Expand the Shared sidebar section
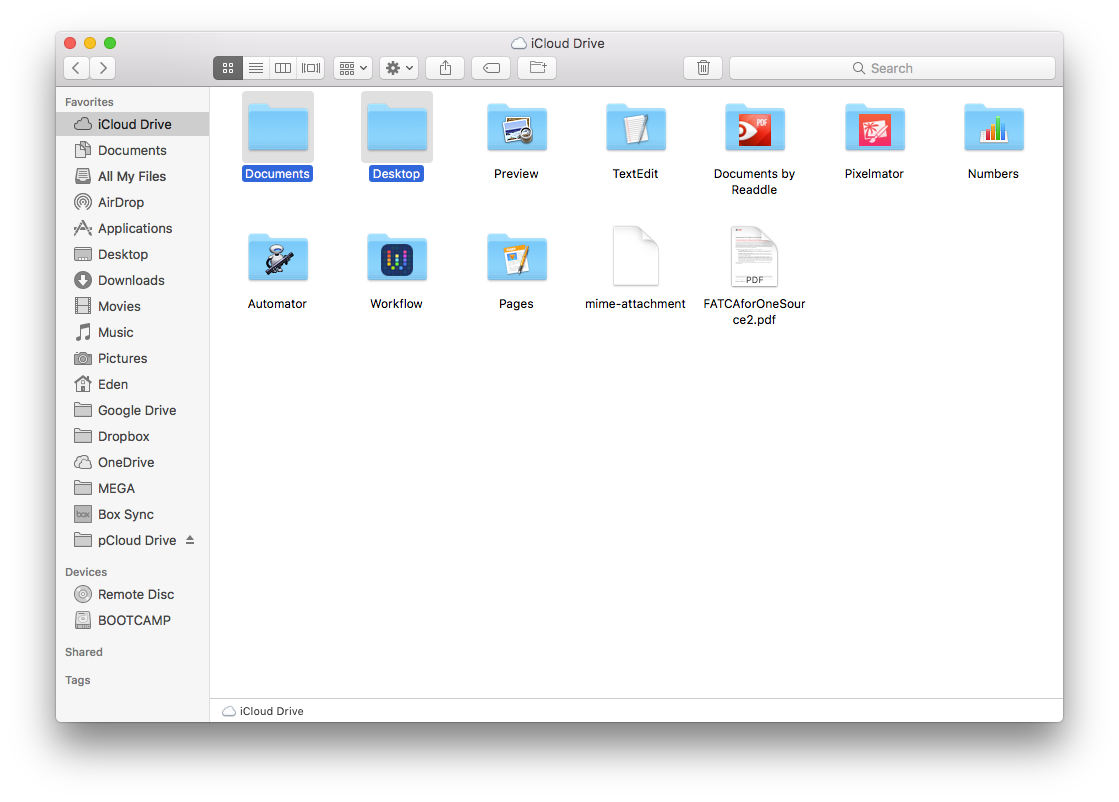The width and height of the screenshot is (1119, 802). pos(83,652)
